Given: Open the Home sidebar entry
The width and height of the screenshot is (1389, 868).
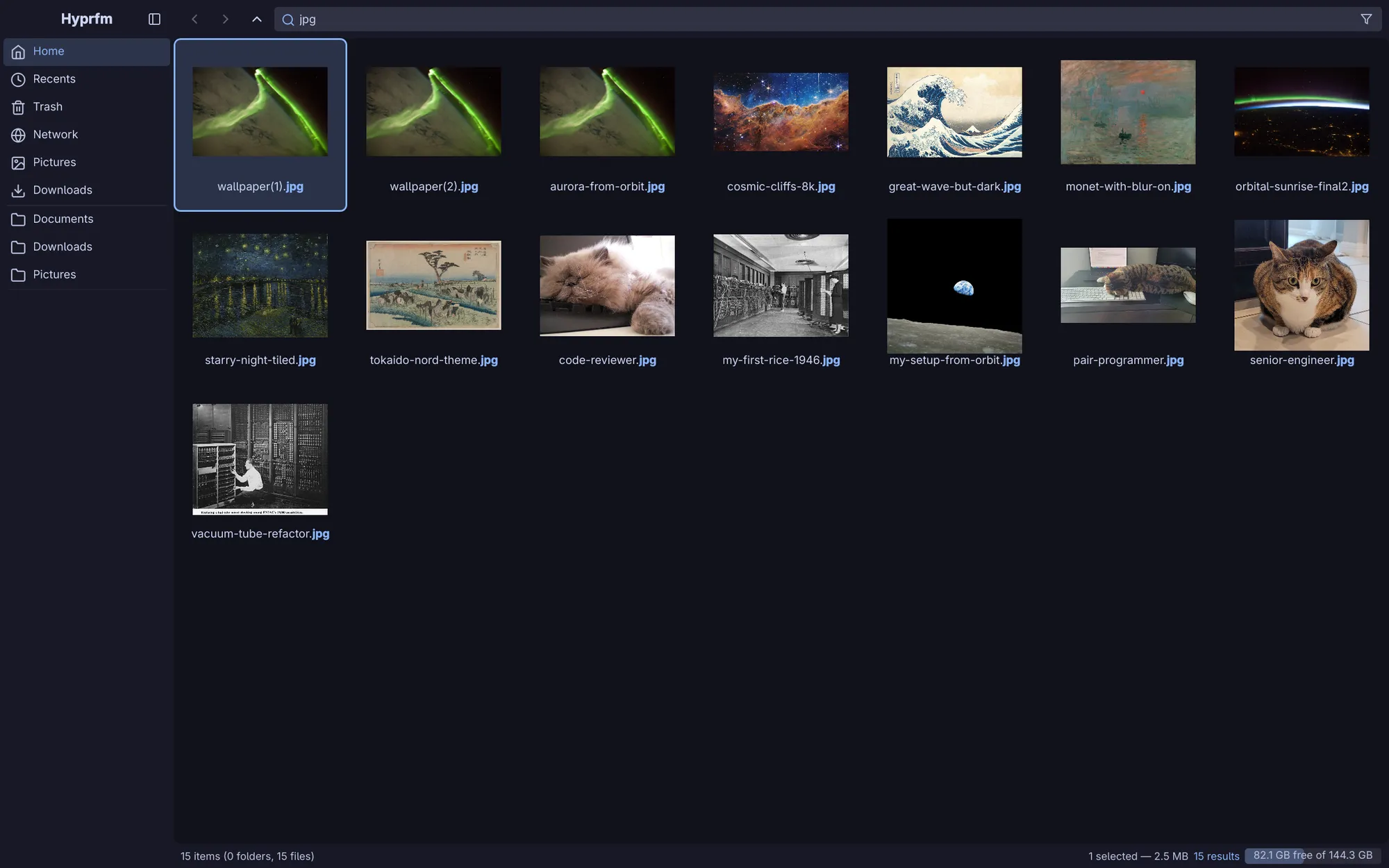Looking at the screenshot, I should click(87, 52).
